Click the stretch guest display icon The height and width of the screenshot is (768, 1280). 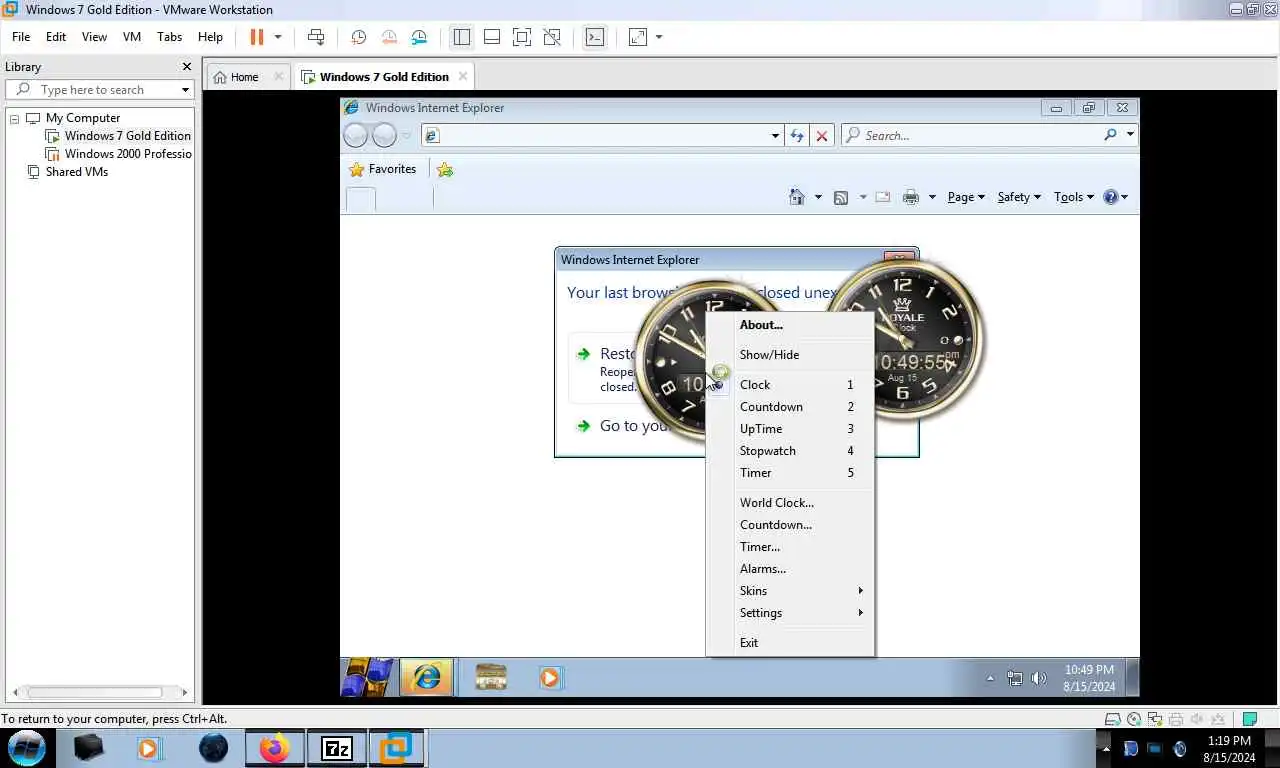[637, 37]
